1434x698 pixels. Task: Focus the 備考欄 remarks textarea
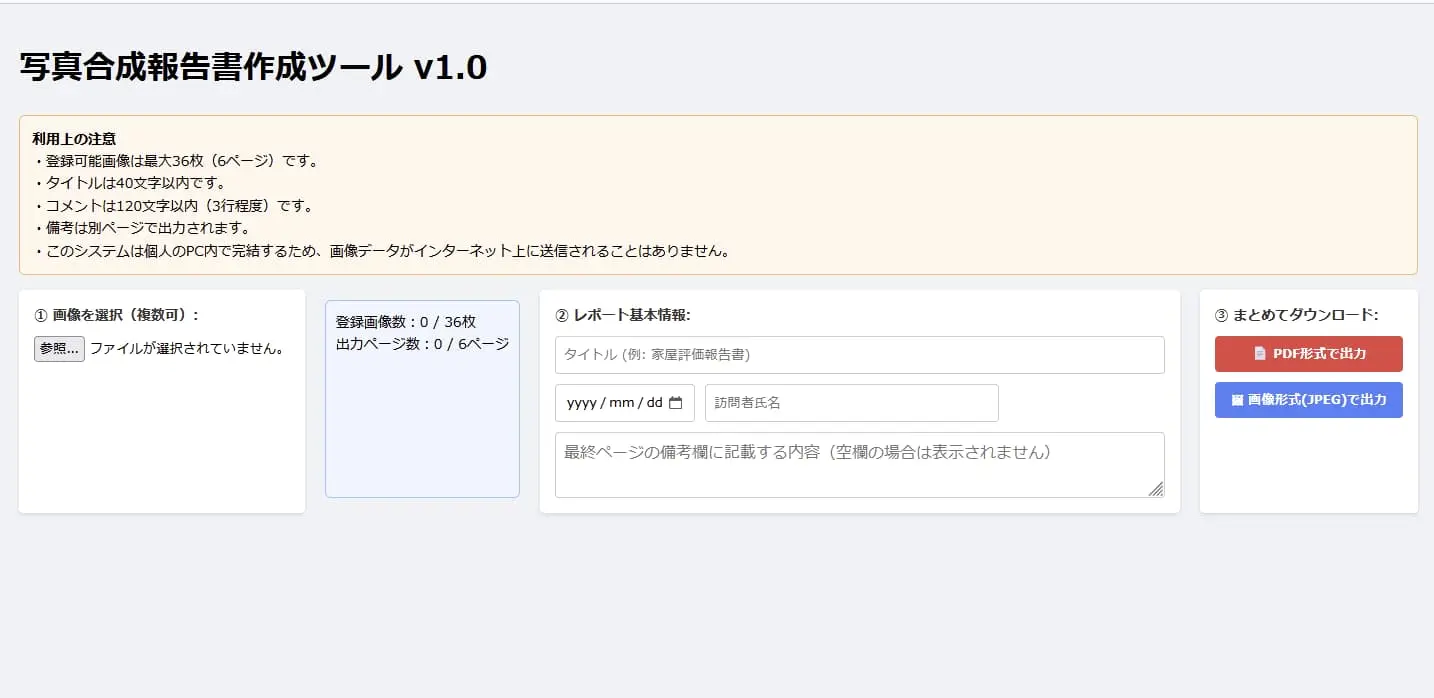pyautogui.click(x=860, y=465)
